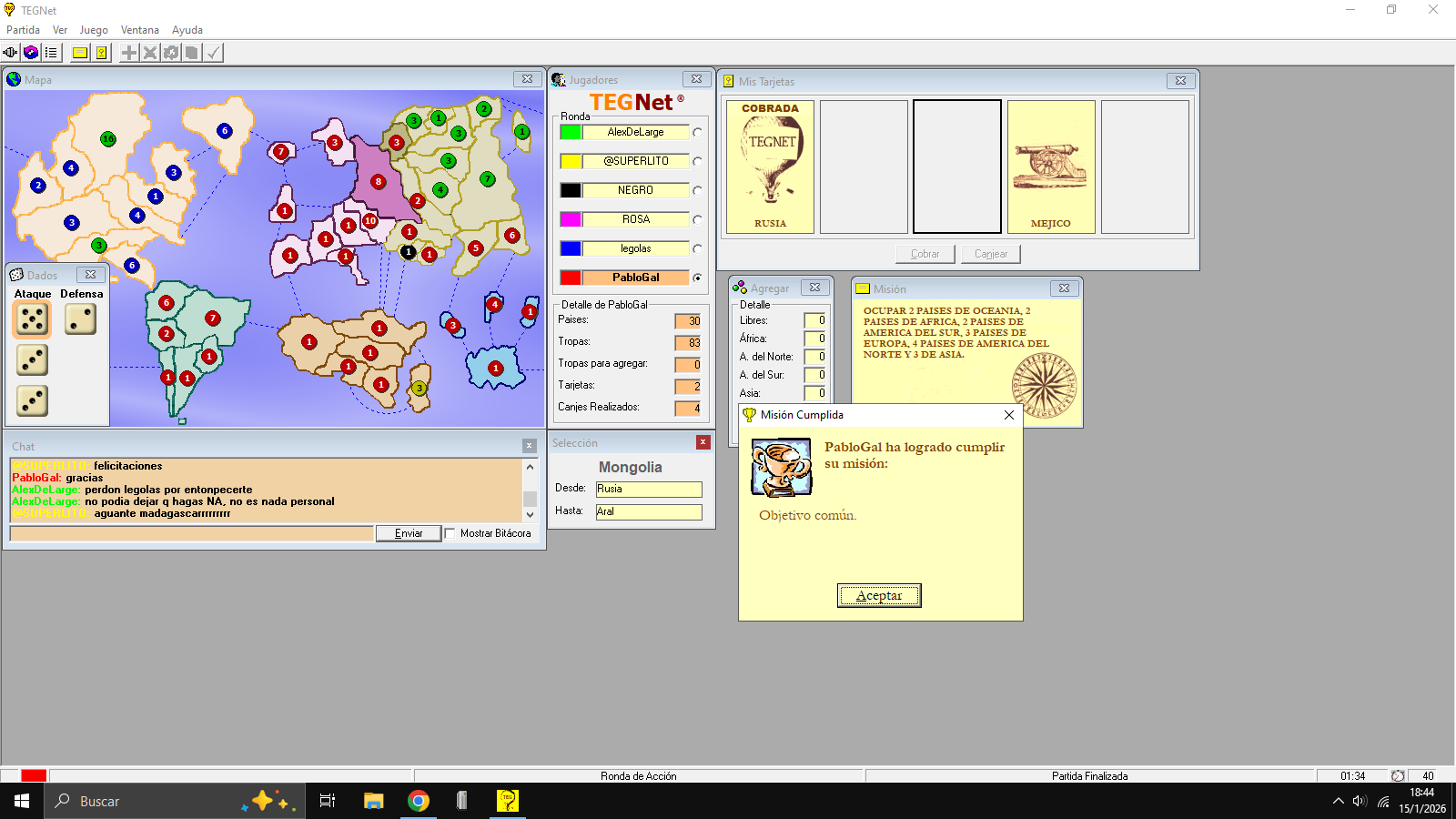Click the crossed swords attack toolbar icon
This screenshot has width=1456, height=819.
tap(150, 53)
